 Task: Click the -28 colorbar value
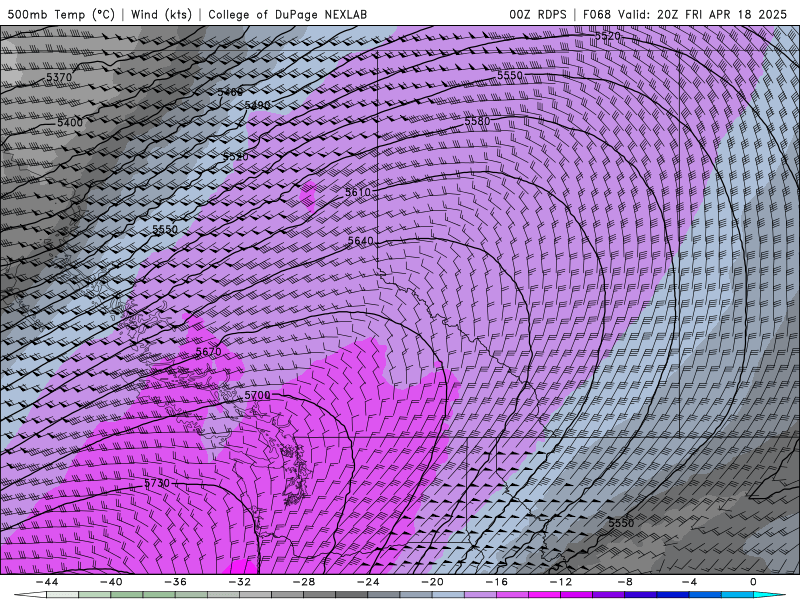click(304, 582)
